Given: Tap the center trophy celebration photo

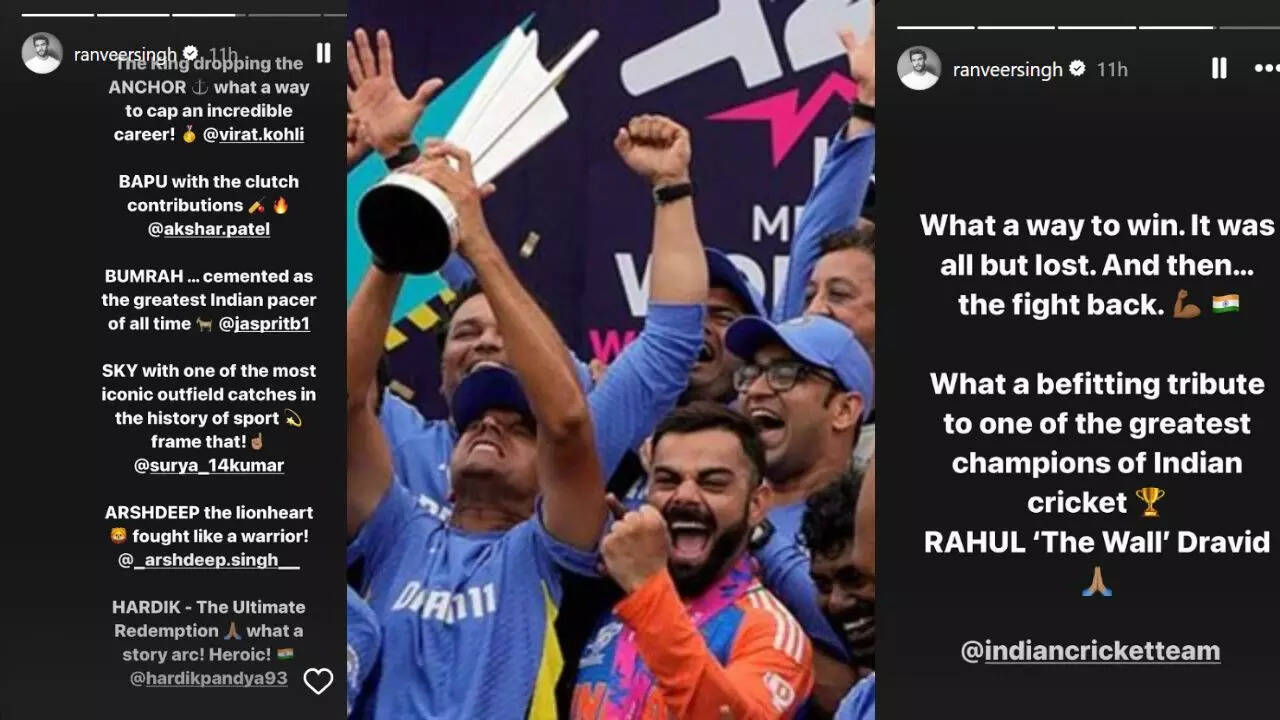Looking at the screenshot, I should (611, 360).
